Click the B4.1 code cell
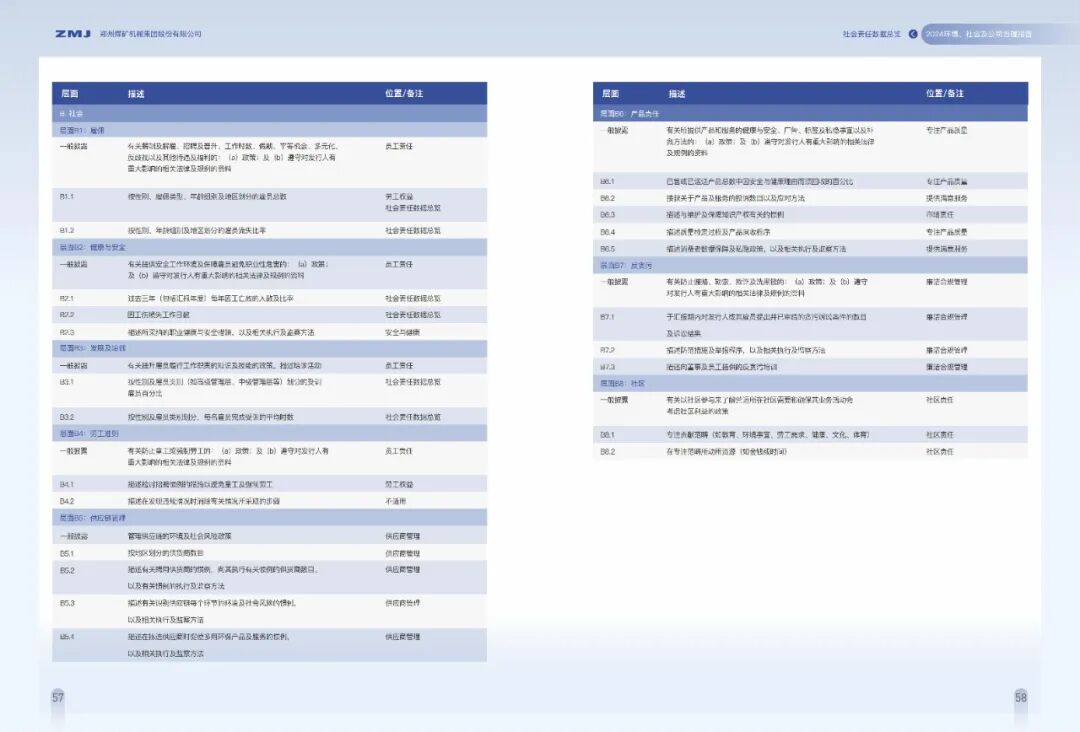 (x=67, y=485)
